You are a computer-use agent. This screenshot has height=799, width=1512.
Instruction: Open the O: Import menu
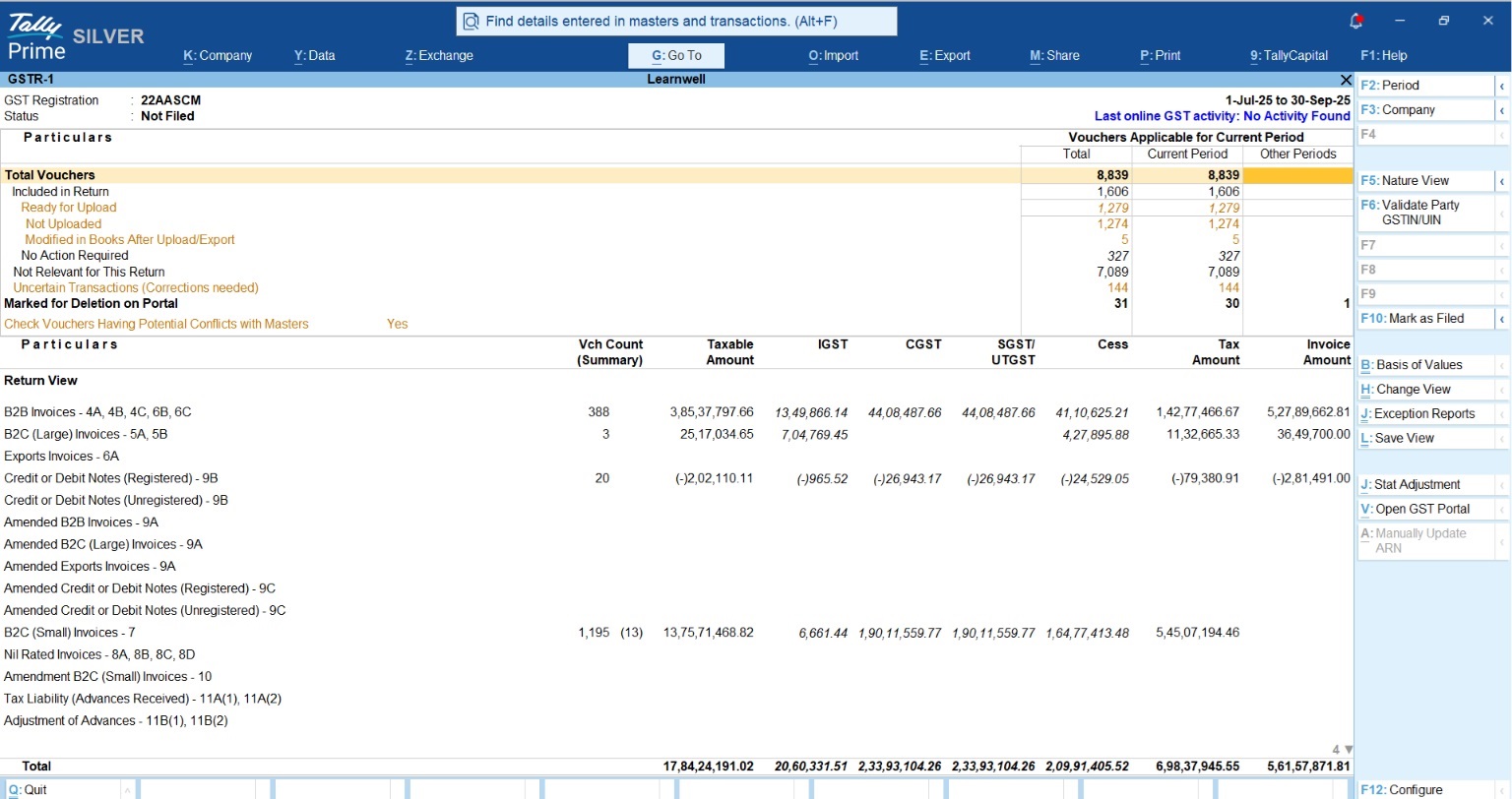833,55
